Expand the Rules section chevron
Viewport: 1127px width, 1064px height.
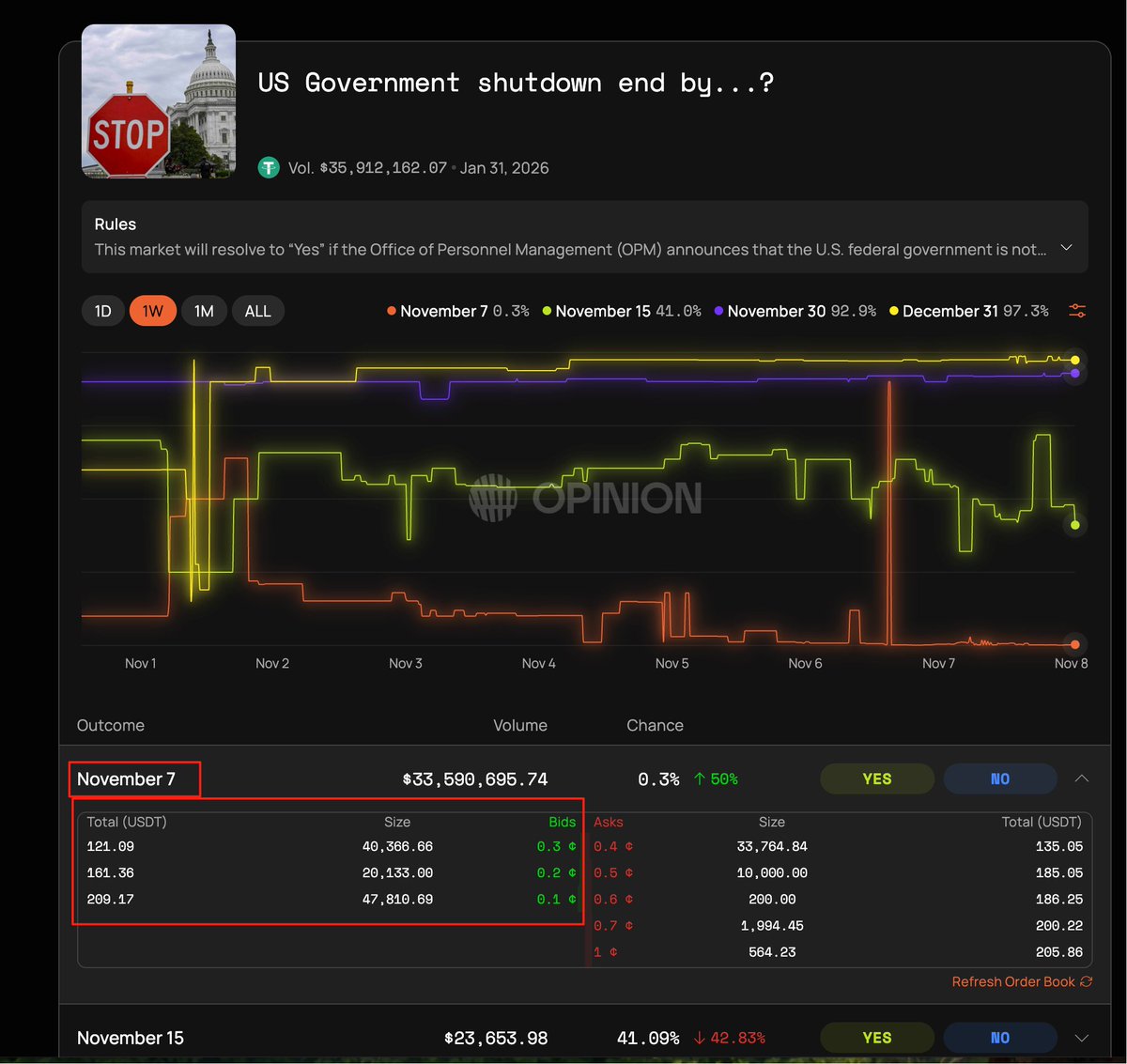tap(1066, 248)
